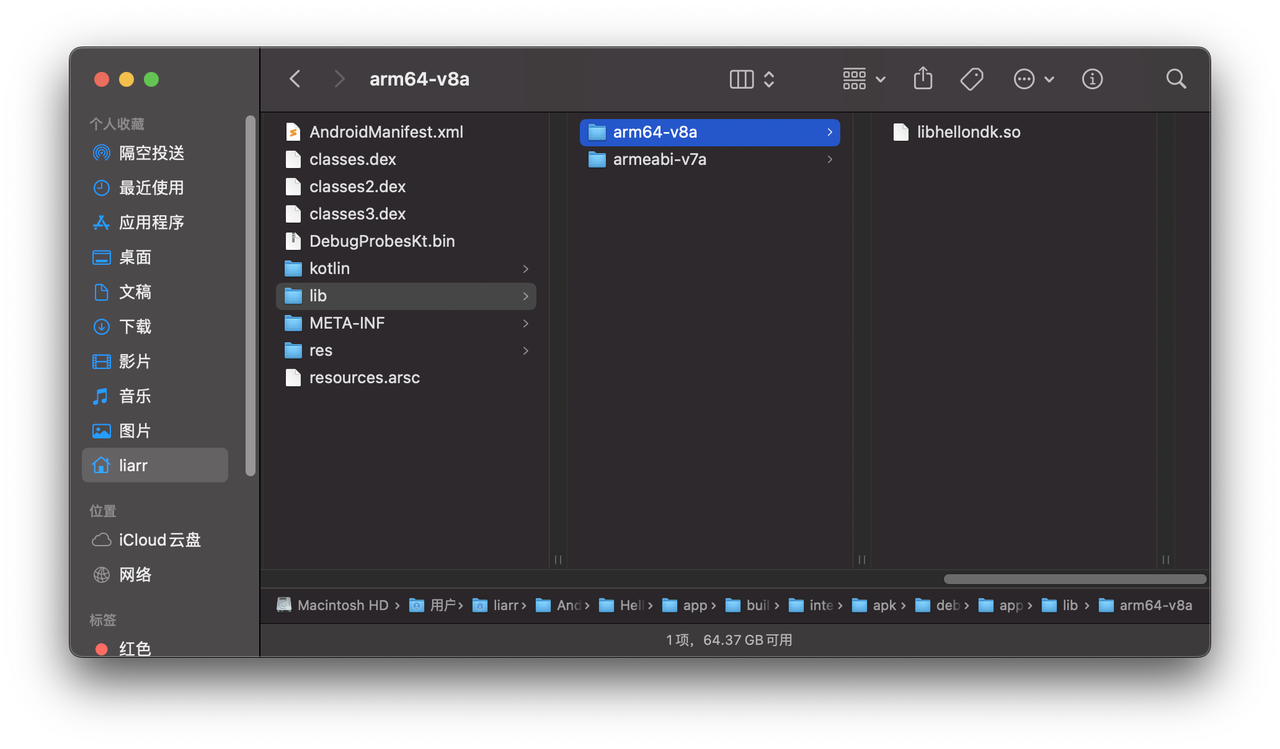
Task: Jump to liarr in path bar
Action: pyautogui.click(x=495, y=605)
